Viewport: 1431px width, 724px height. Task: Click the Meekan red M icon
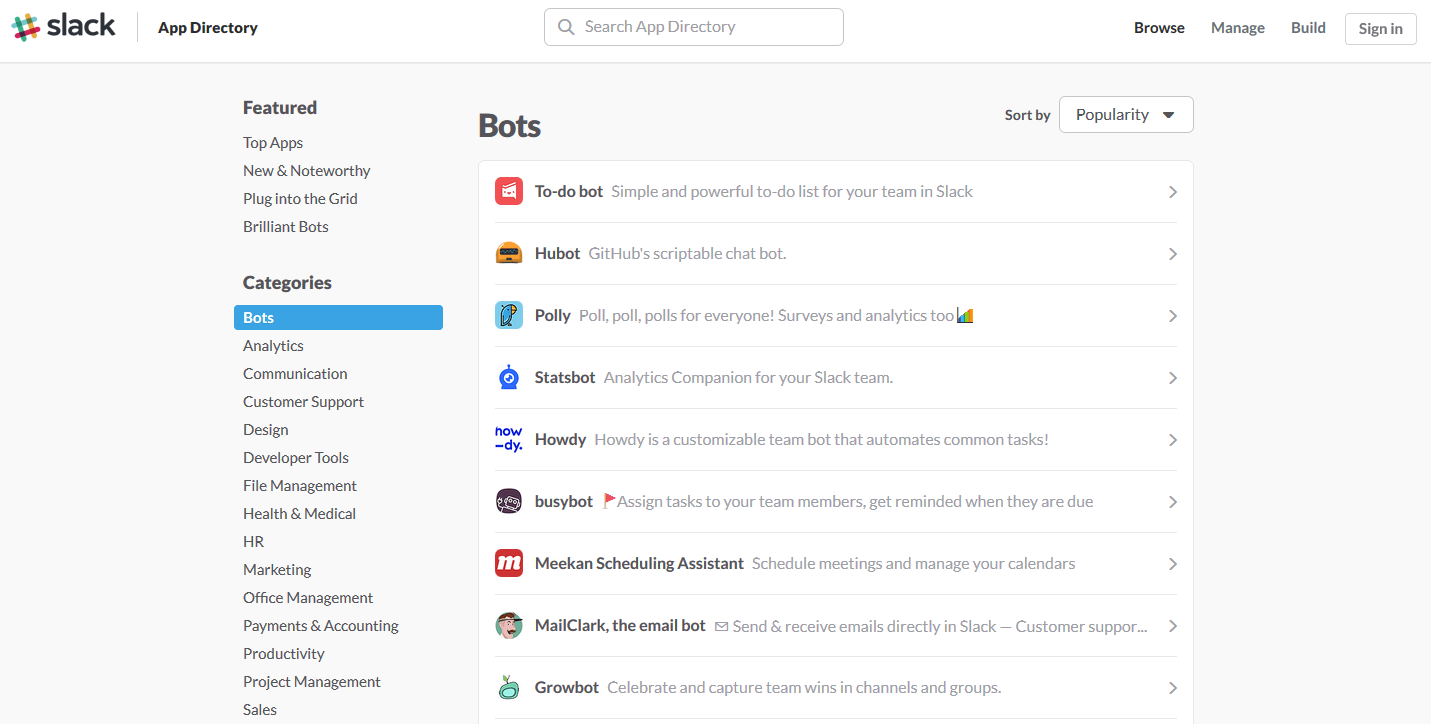(x=509, y=563)
